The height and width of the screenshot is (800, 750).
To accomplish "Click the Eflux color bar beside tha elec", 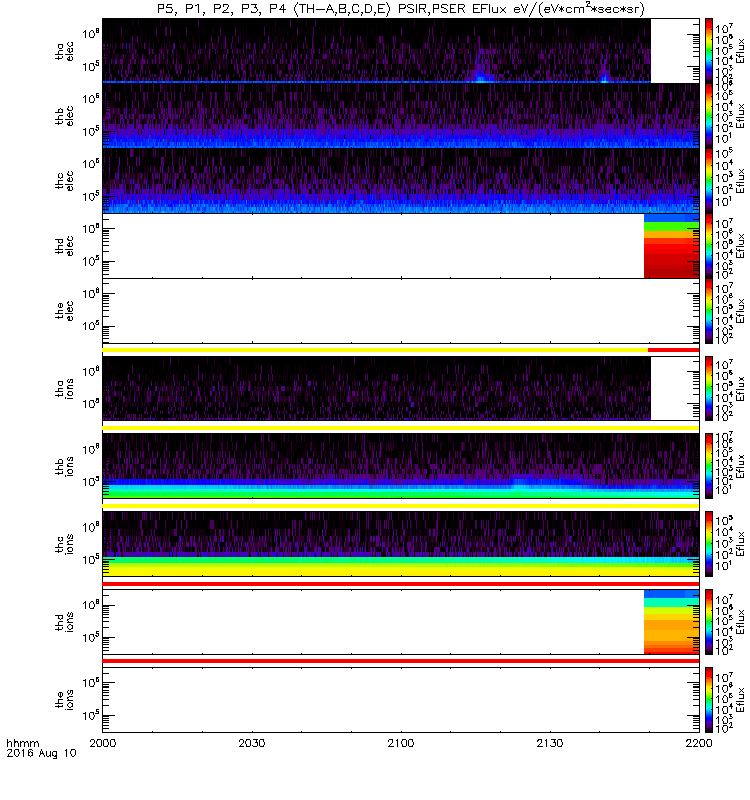I will click(x=709, y=51).
